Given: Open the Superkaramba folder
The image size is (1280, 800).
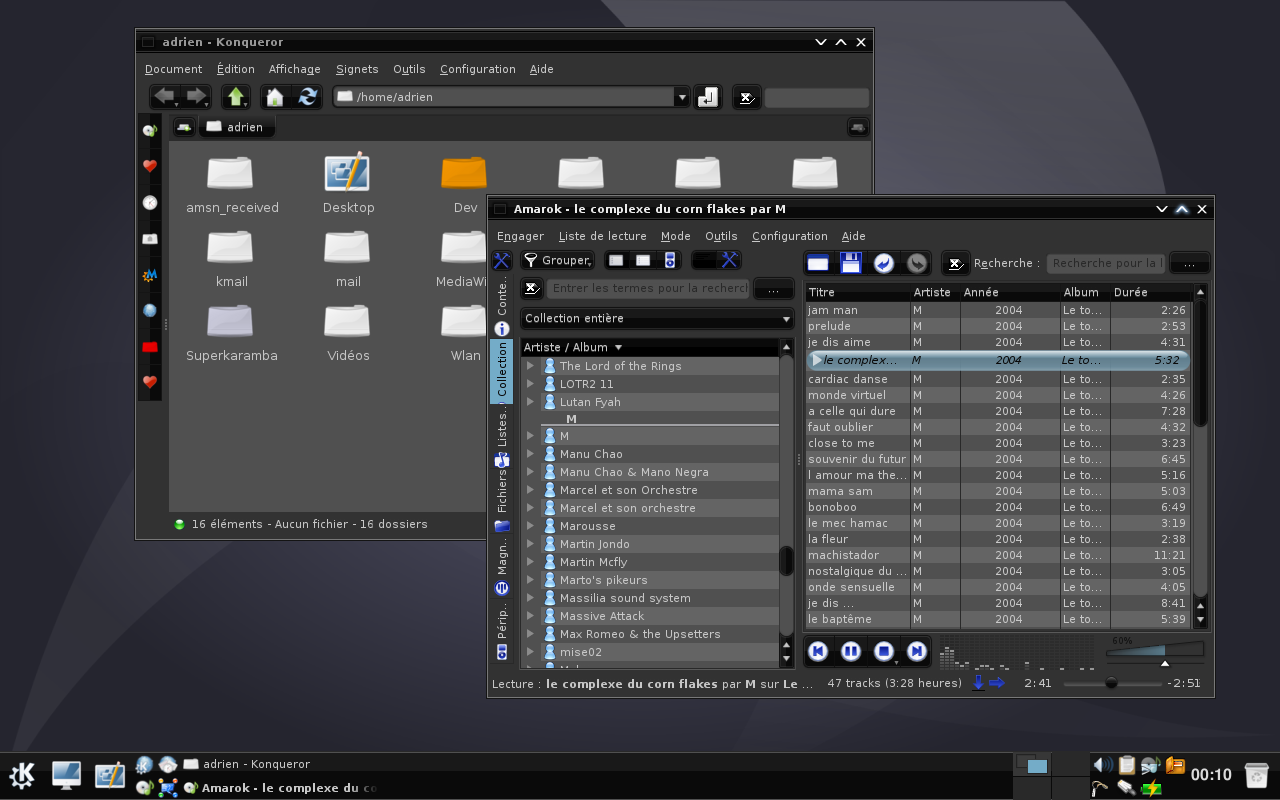Looking at the screenshot, I should coord(232,331).
